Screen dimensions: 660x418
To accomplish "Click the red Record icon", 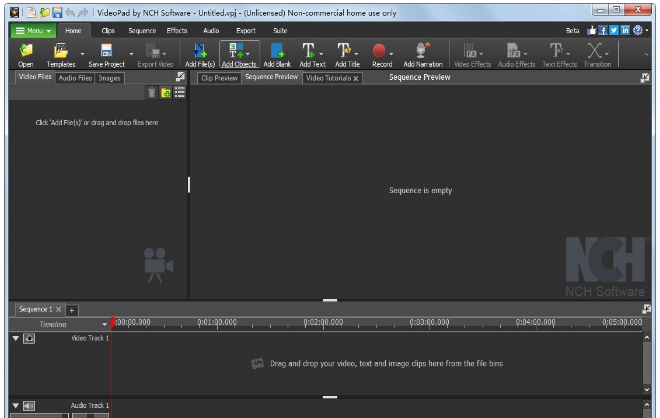I will 380,50.
